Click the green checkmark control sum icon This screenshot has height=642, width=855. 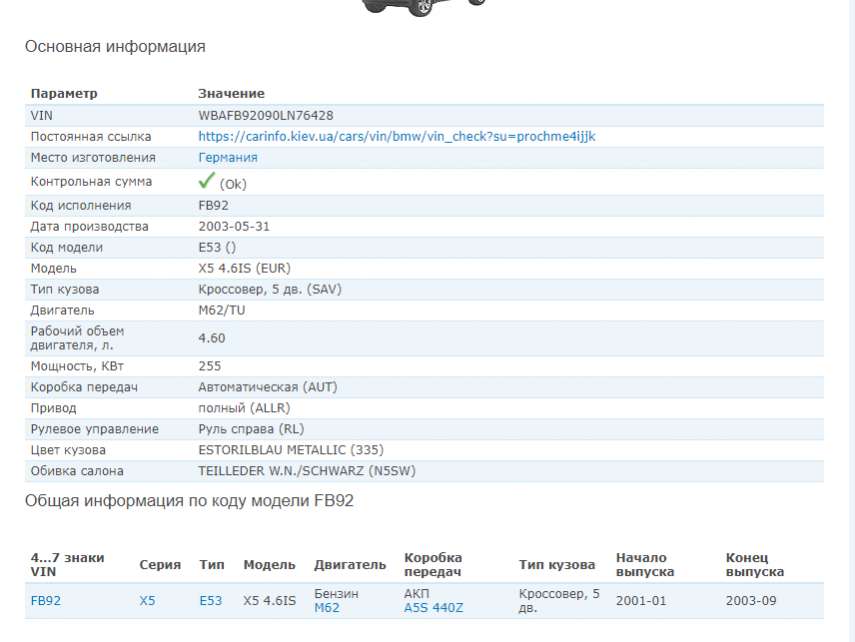[x=207, y=181]
